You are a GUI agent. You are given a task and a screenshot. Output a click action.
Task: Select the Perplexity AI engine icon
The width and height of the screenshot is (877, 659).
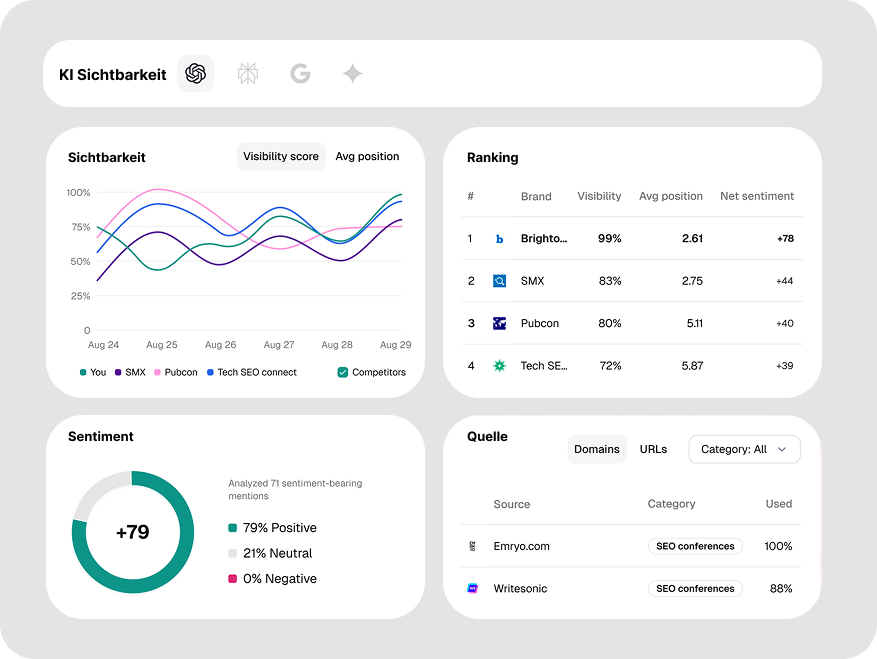[248, 73]
